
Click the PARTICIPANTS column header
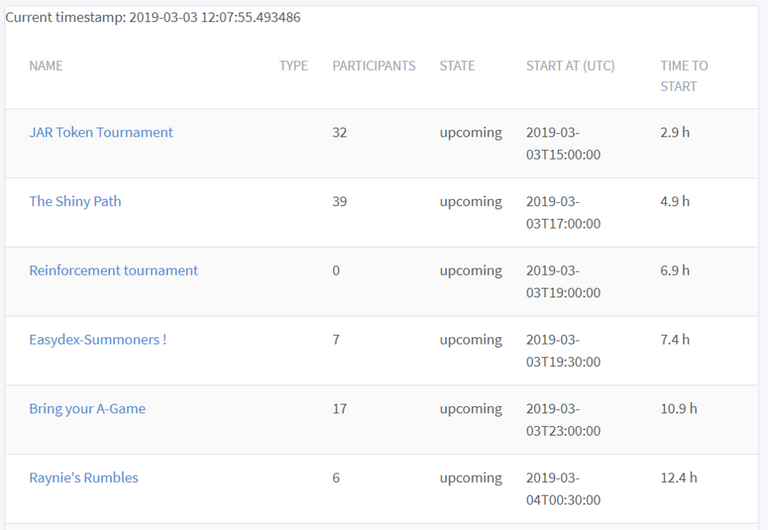[x=373, y=66]
